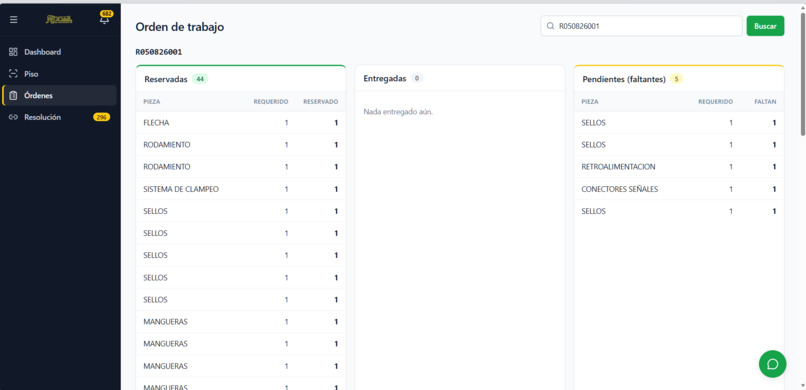Click the Entregadas count badge 0

point(417,79)
